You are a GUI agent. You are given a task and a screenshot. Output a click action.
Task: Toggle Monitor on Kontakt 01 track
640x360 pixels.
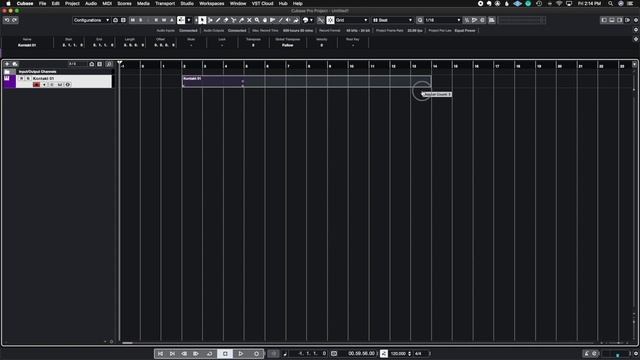44,84
